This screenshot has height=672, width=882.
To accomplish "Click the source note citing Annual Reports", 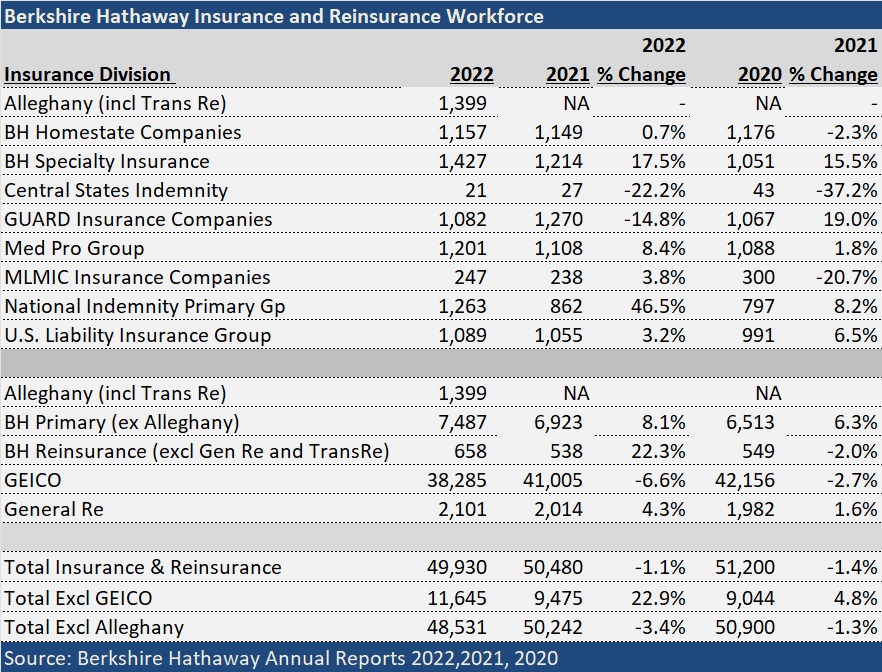I will click(x=280, y=657).
